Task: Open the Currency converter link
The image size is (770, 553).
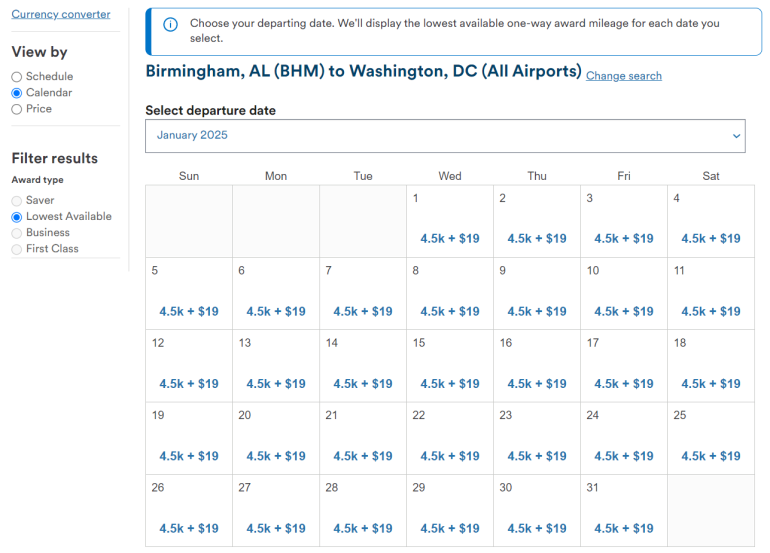Action: pos(61,14)
